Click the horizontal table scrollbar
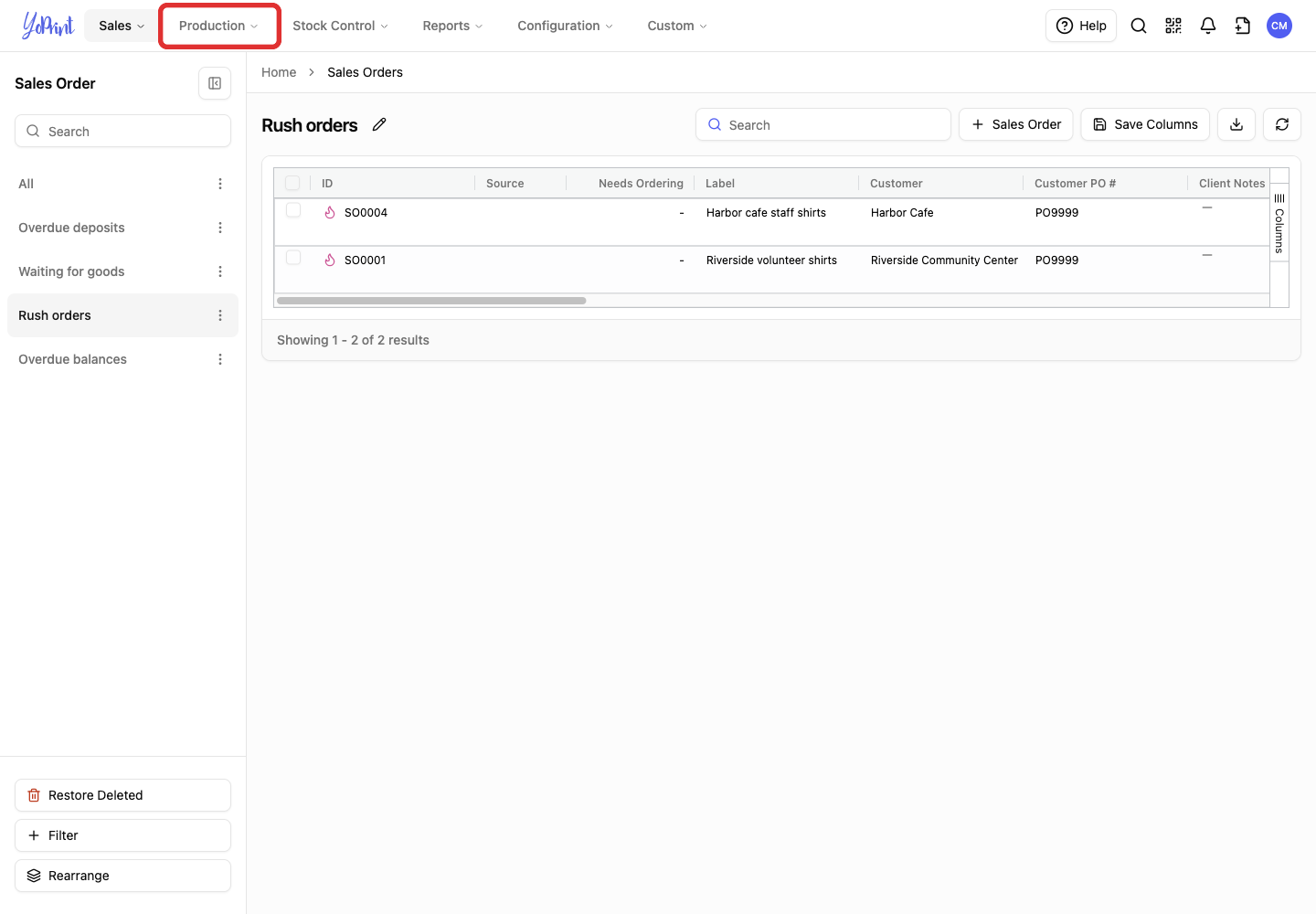This screenshot has width=1316, height=914. coord(431,301)
